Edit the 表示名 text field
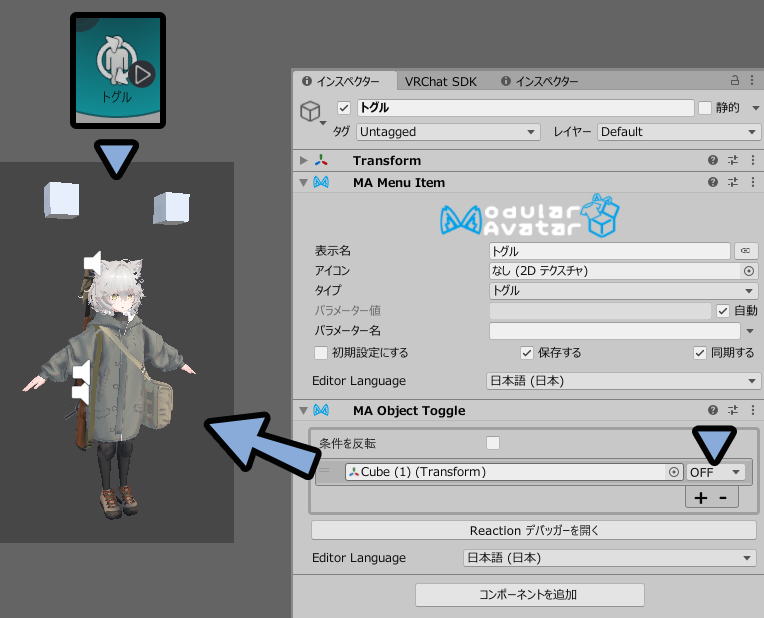 pos(609,251)
